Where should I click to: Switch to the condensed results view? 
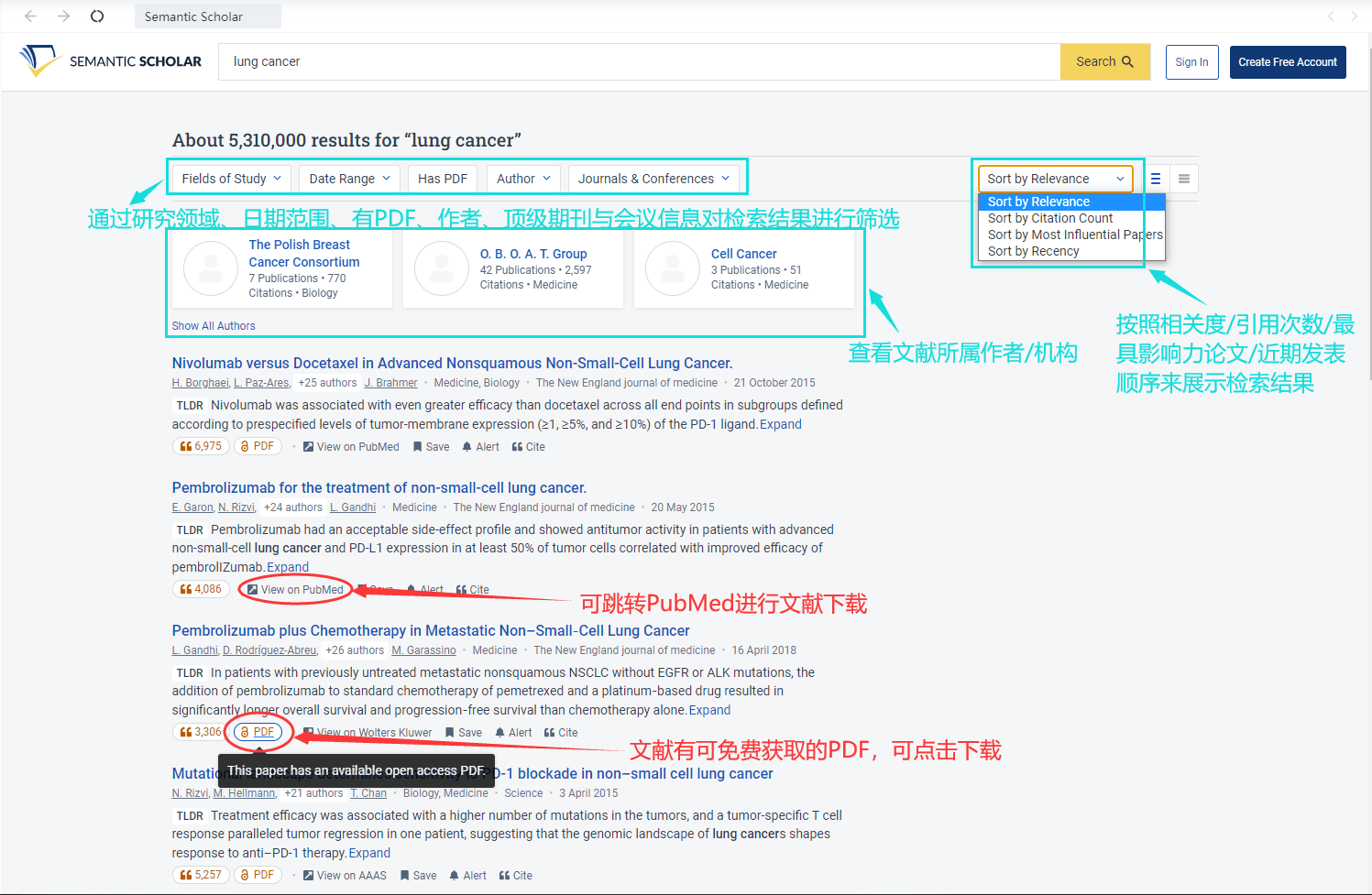click(x=1183, y=179)
